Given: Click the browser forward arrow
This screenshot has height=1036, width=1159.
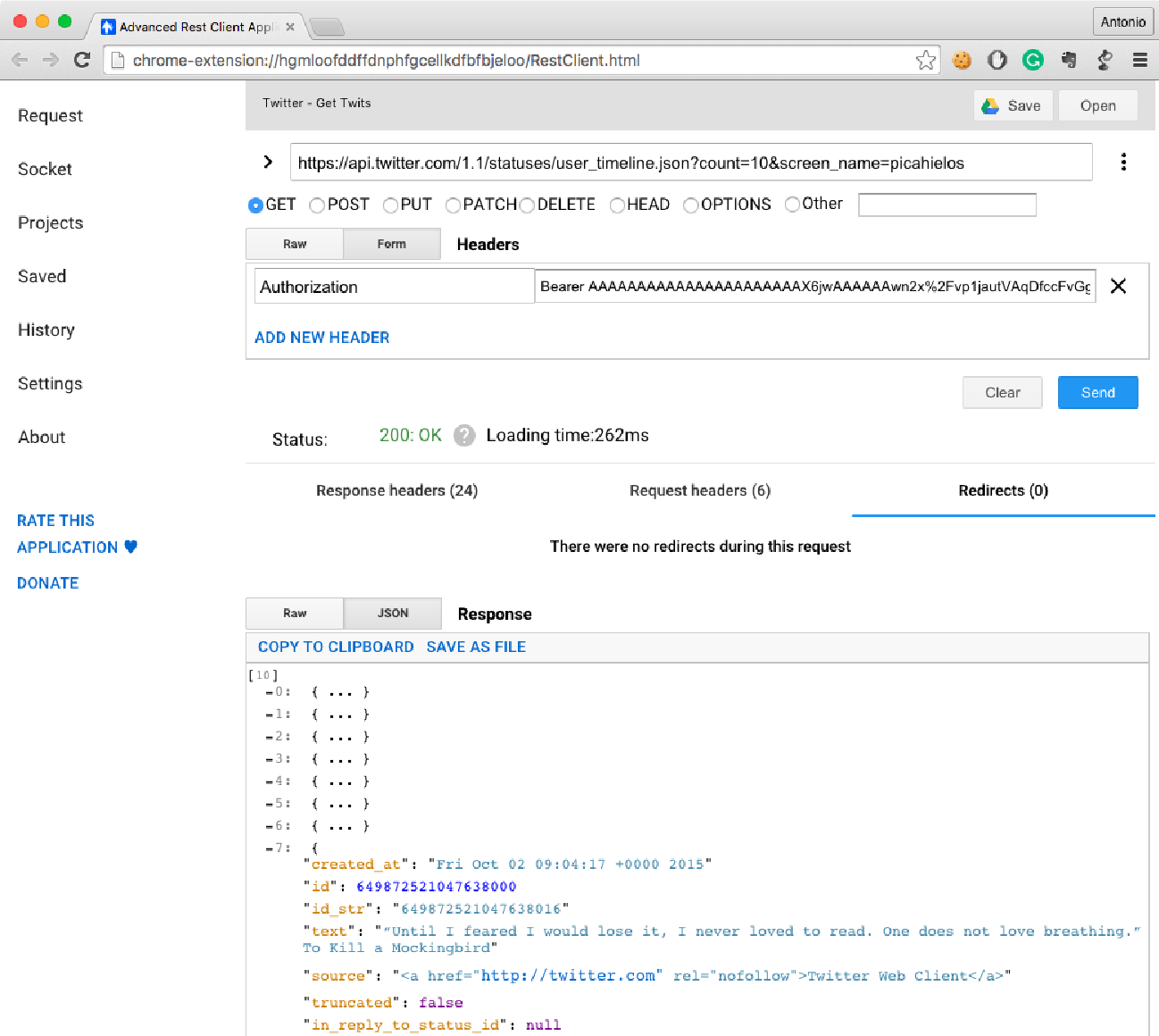Looking at the screenshot, I should tap(51, 60).
